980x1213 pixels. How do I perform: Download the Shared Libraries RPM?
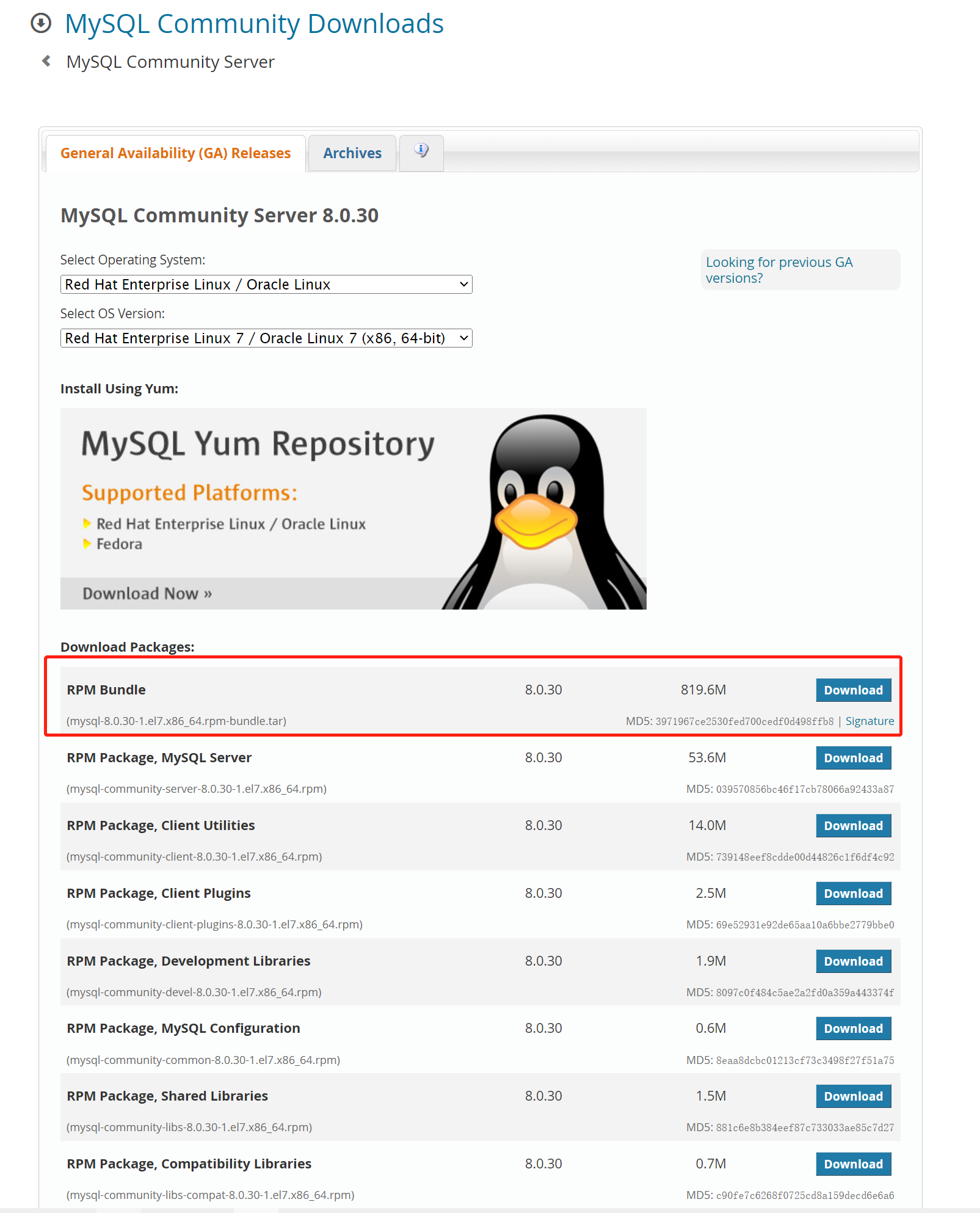(x=853, y=1096)
